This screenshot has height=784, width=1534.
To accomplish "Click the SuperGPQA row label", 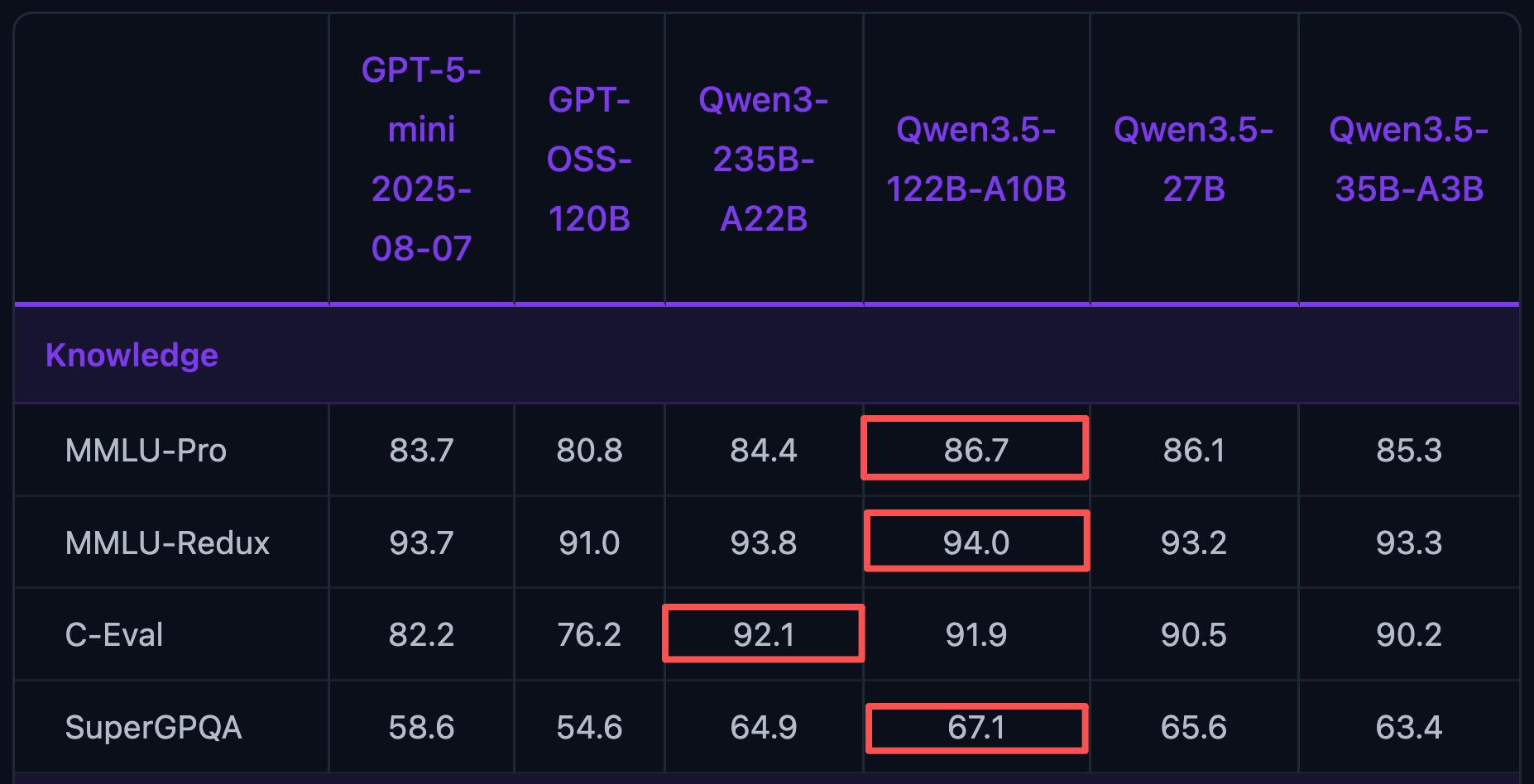I will [x=153, y=727].
